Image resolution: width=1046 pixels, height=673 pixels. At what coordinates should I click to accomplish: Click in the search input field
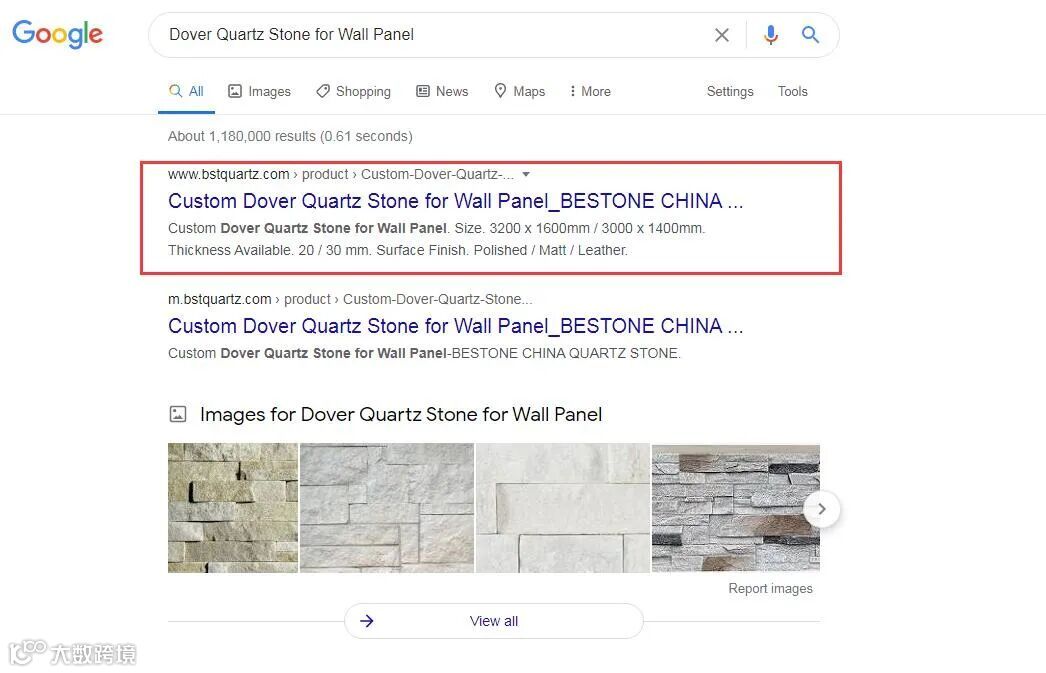point(434,35)
